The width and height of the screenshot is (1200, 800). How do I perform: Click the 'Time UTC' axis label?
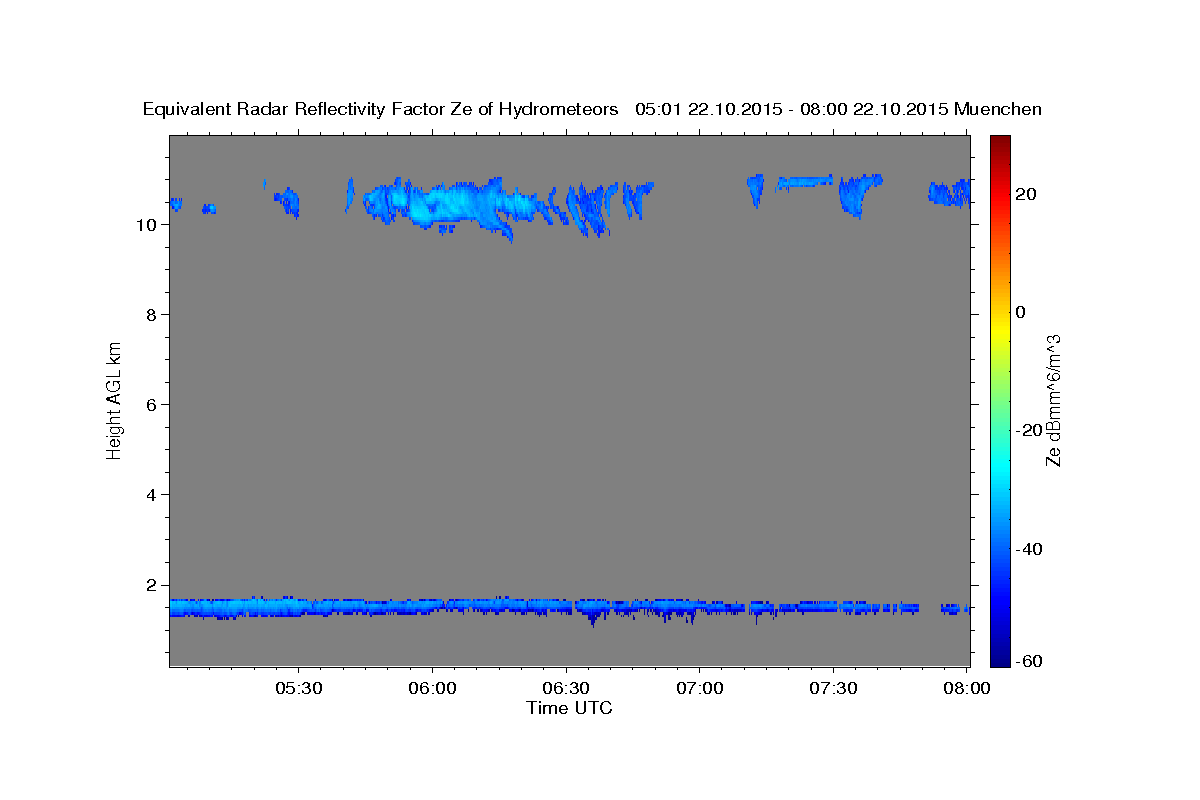coord(569,708)
